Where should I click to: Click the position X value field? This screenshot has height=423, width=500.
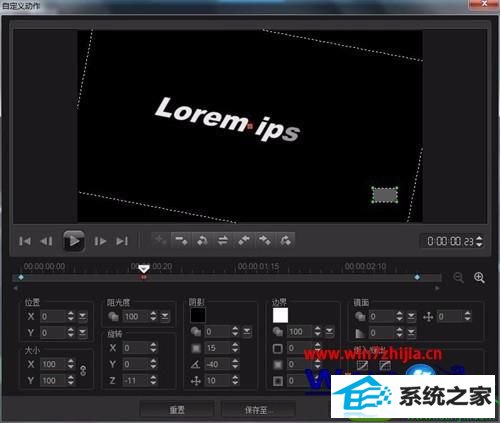(53, 316)
